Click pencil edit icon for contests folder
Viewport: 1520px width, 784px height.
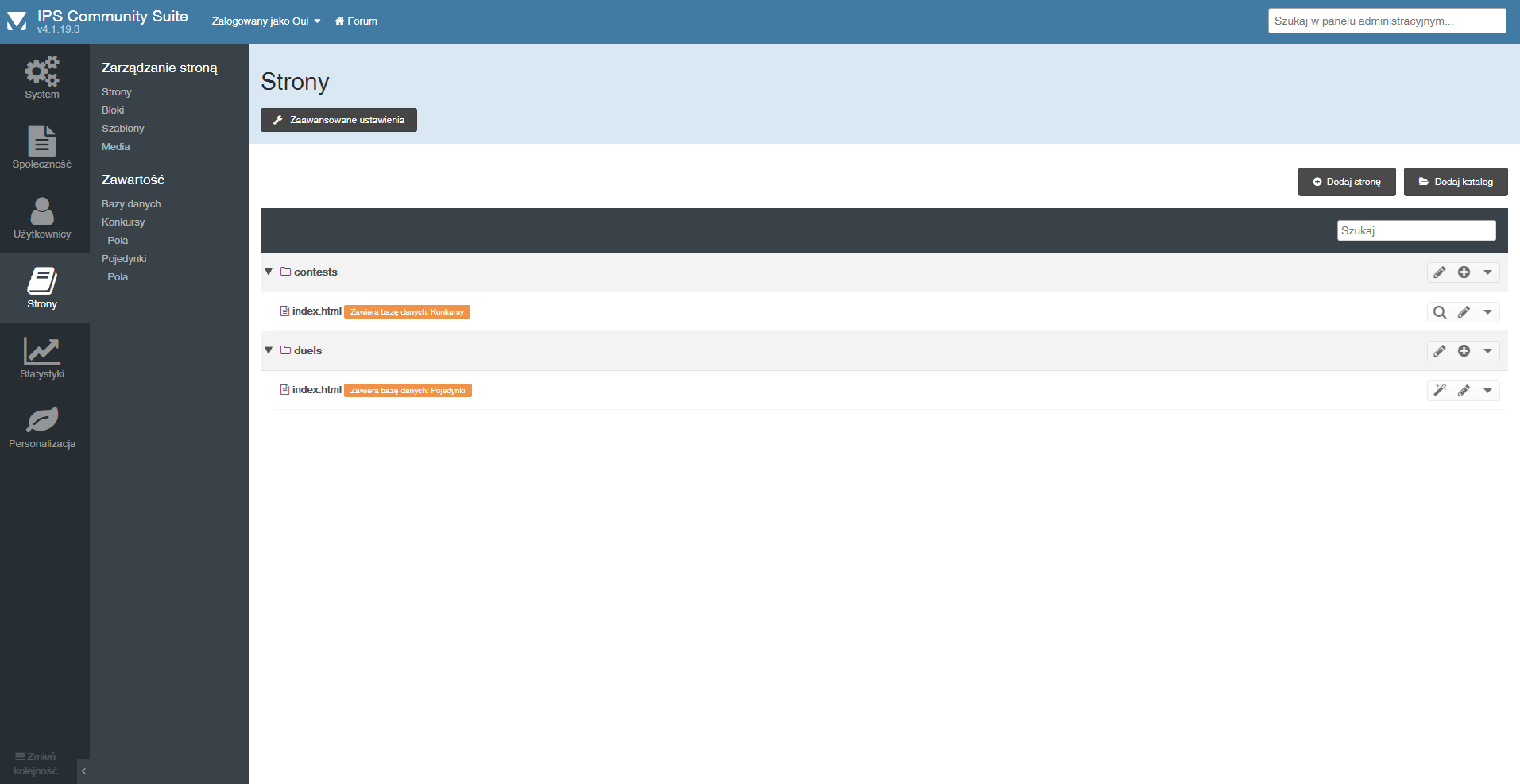(x=1439, y=272)
